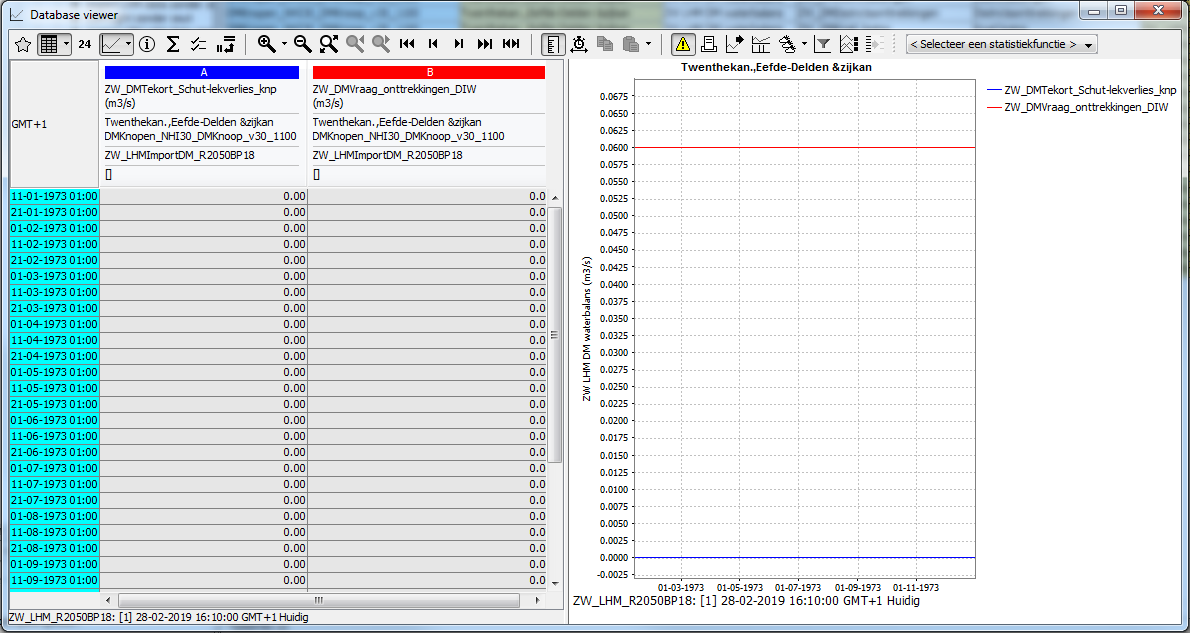
Task: Click the blue column A header
Action: (202, 72)
